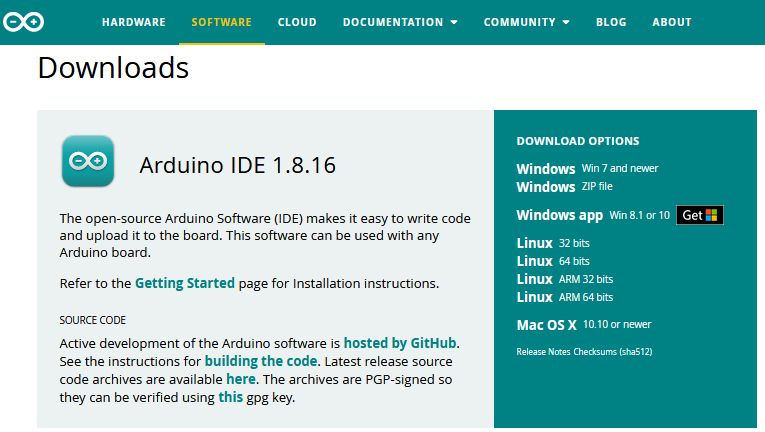Follow the hosted by GitHub link
The image size is (765, 432).
tap(400, 343)
